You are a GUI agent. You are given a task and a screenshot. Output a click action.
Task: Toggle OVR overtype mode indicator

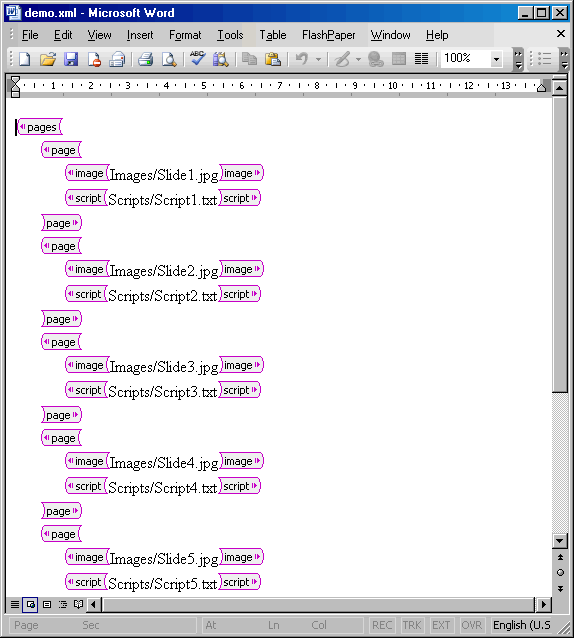(471, 625)
